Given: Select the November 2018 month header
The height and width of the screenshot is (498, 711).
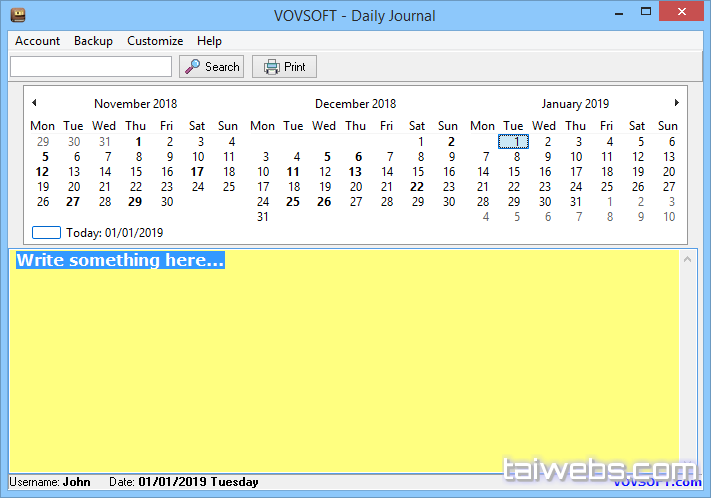Looking at the screenshot, I should click(x=135, y=104).
